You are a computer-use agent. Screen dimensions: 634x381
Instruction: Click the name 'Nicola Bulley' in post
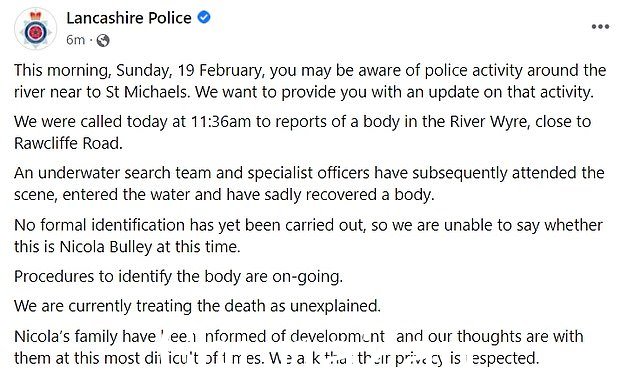[106, 247]
